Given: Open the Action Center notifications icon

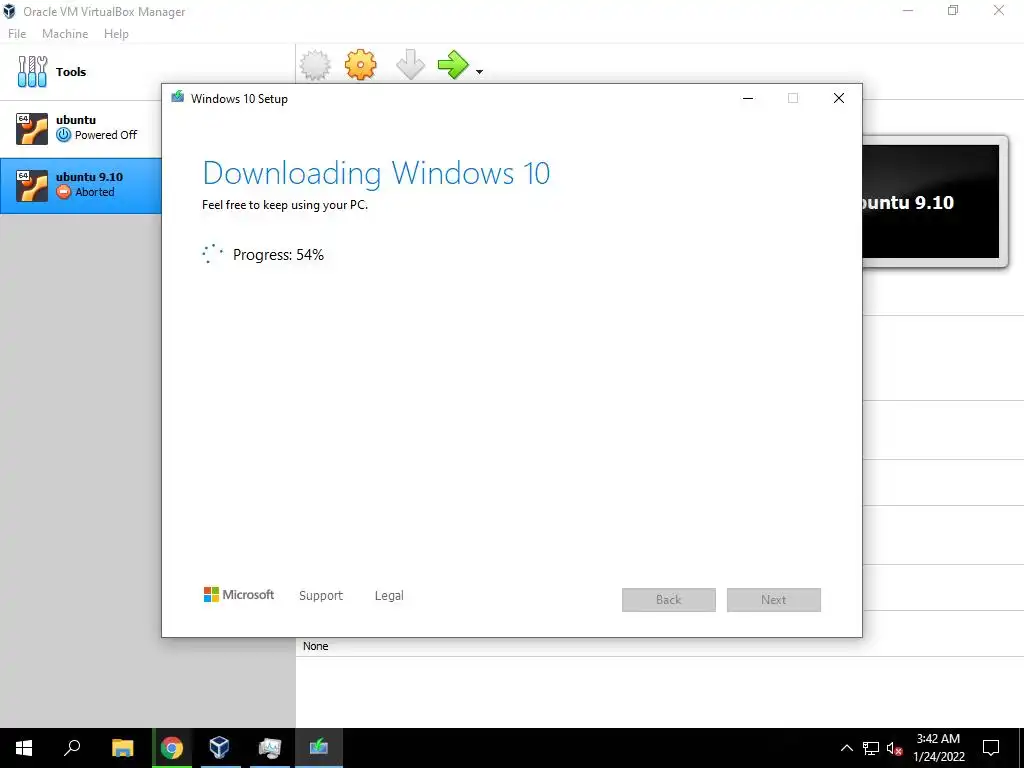Looking at the screenshot, I should pos(991,748).
